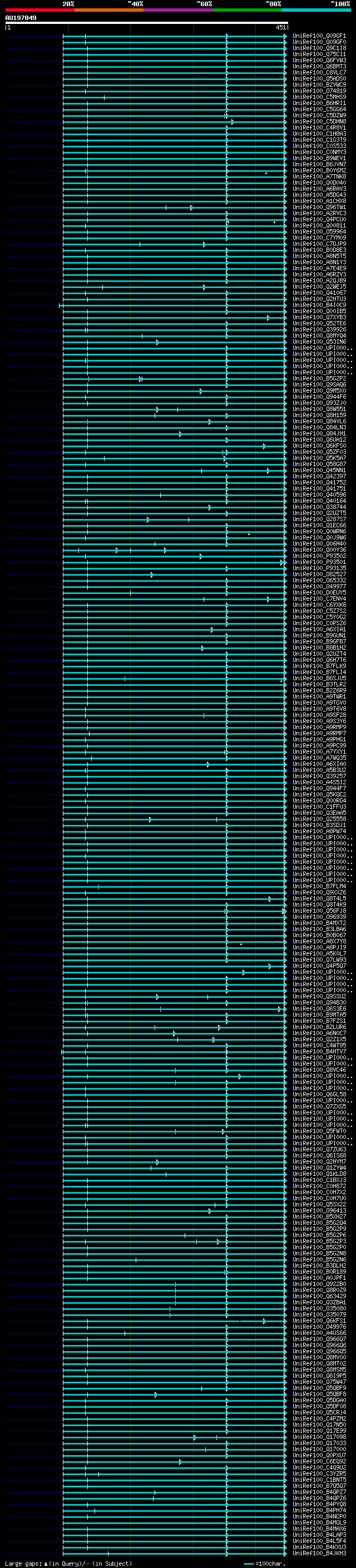This screenshot has height=1568, width=356.
Task: Select the UniRef100_Q9SAQ6 label
Action: tap(319, 385)
